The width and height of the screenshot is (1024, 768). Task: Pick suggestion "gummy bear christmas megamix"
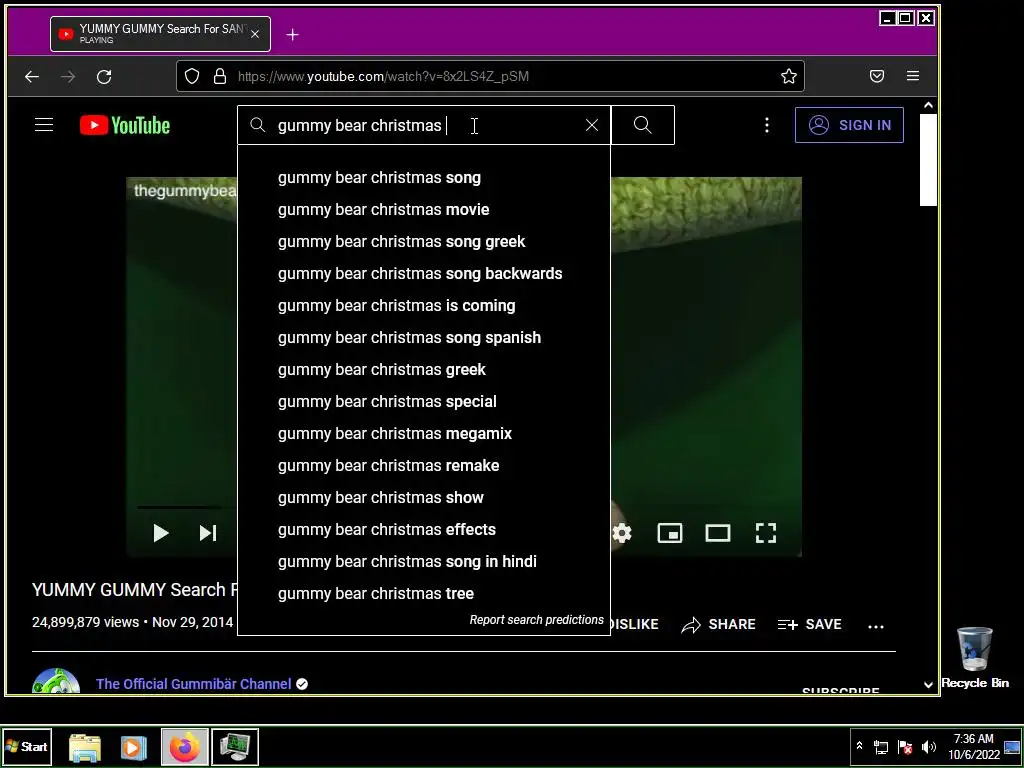(424, 434)
